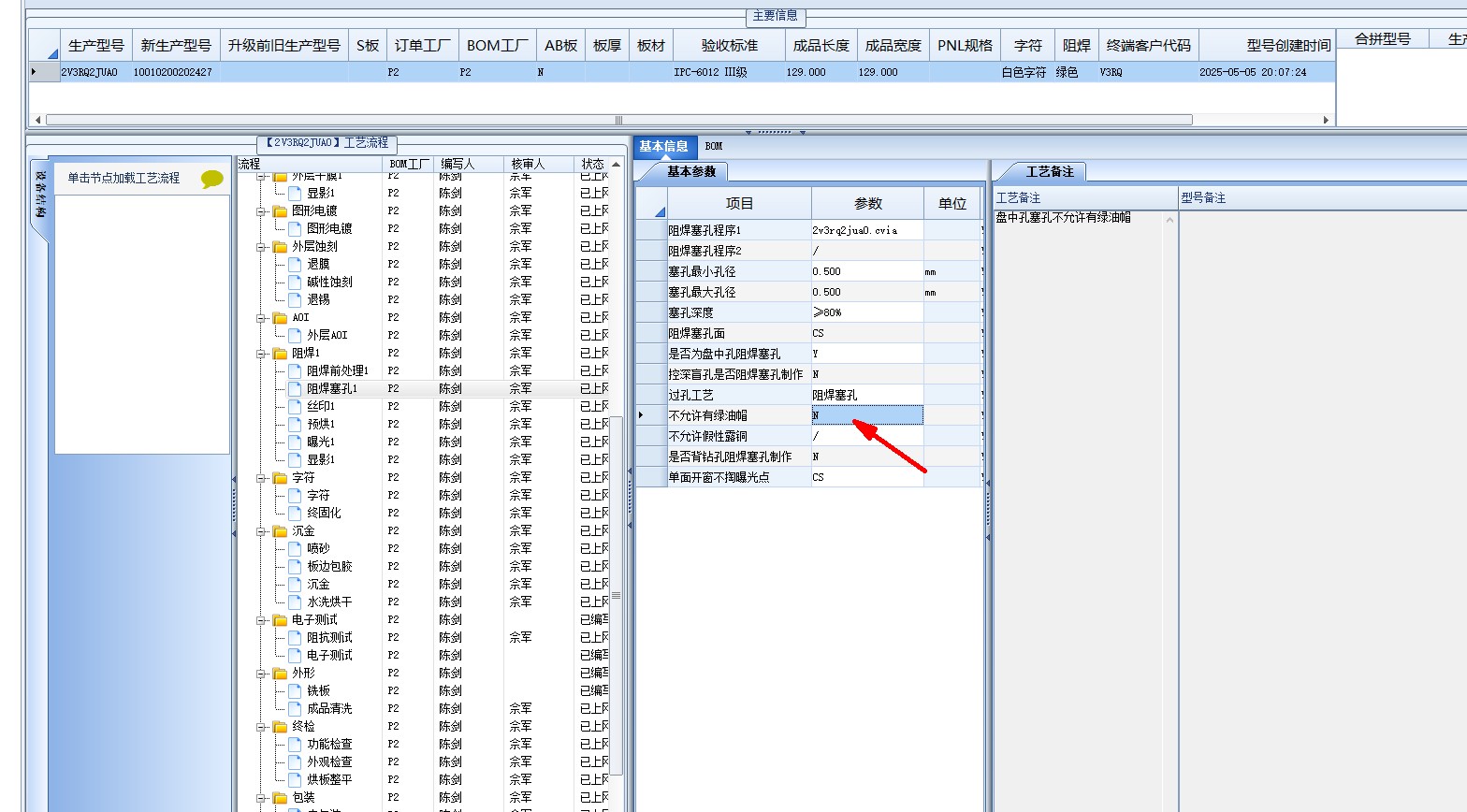Collapse the 外形 tree node
The height and width of the screenshot is (812, 1467).
262,674
